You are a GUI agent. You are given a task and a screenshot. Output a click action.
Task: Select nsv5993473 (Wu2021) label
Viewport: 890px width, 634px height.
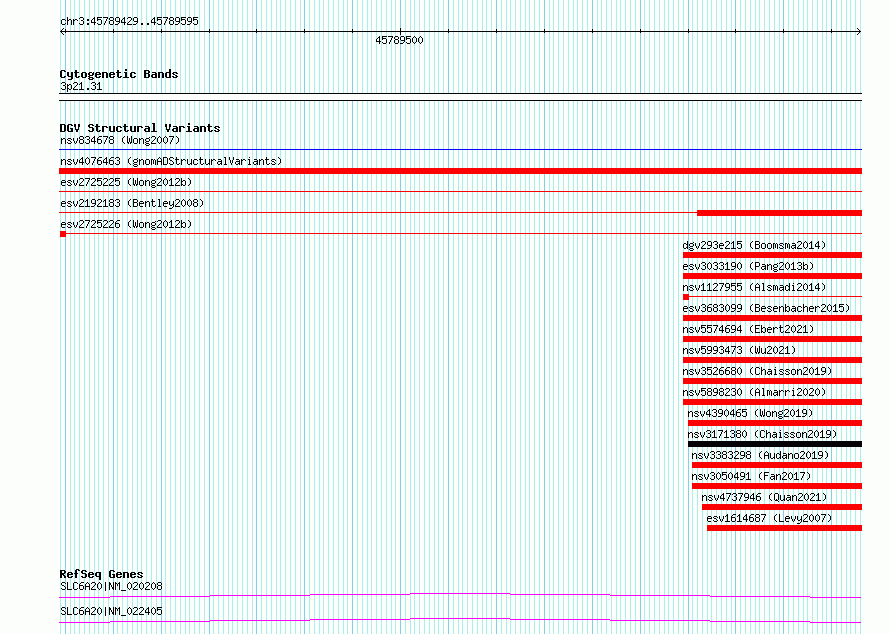point(739,350)
